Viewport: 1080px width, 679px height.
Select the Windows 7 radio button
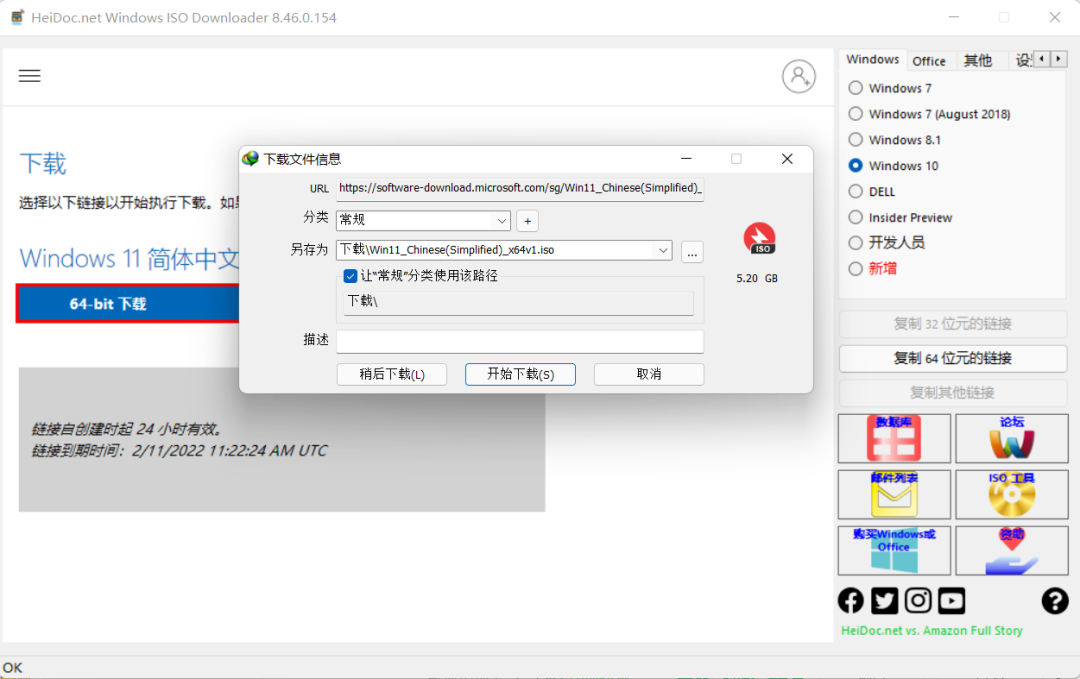coord(855,87)
